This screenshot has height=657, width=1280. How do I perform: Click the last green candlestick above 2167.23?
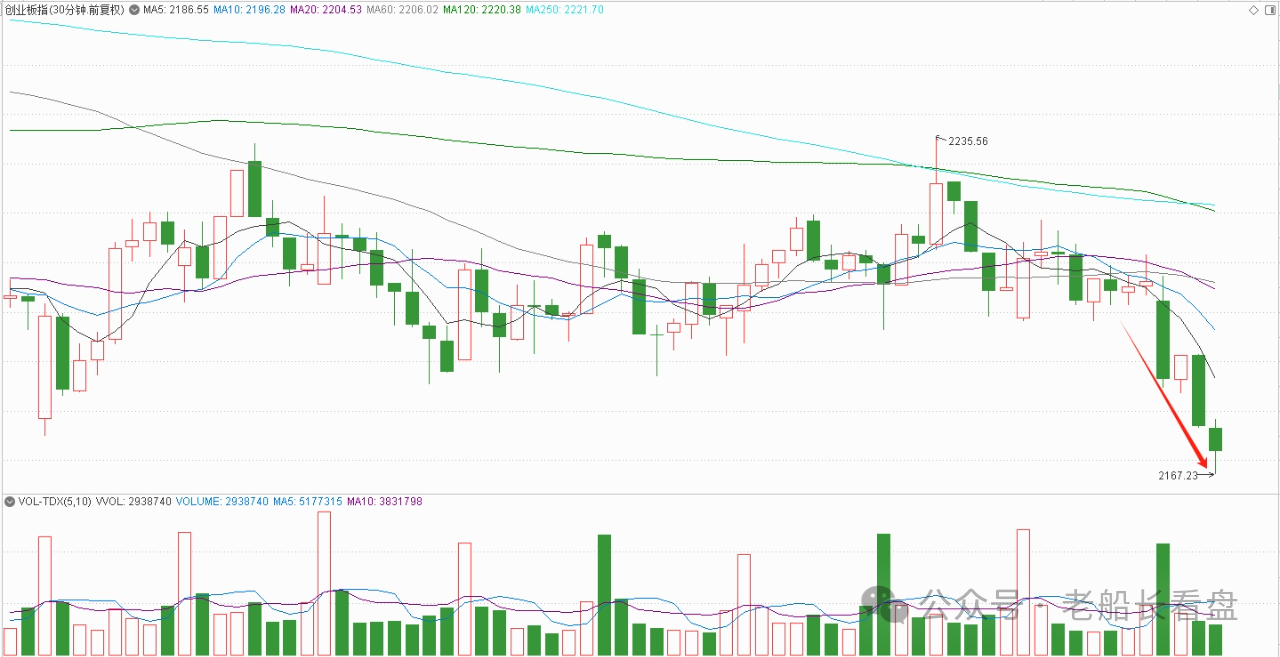(x=1216, y=440)
